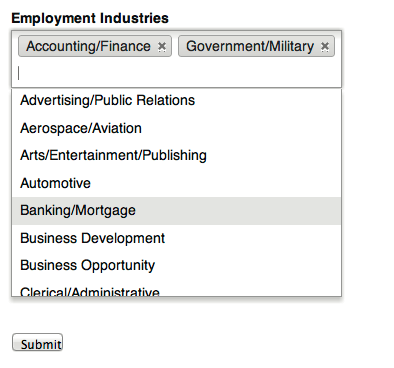This screenshot has height=368, width=394.
Task: Select Business Development from the list
Action: coord(177,238)
